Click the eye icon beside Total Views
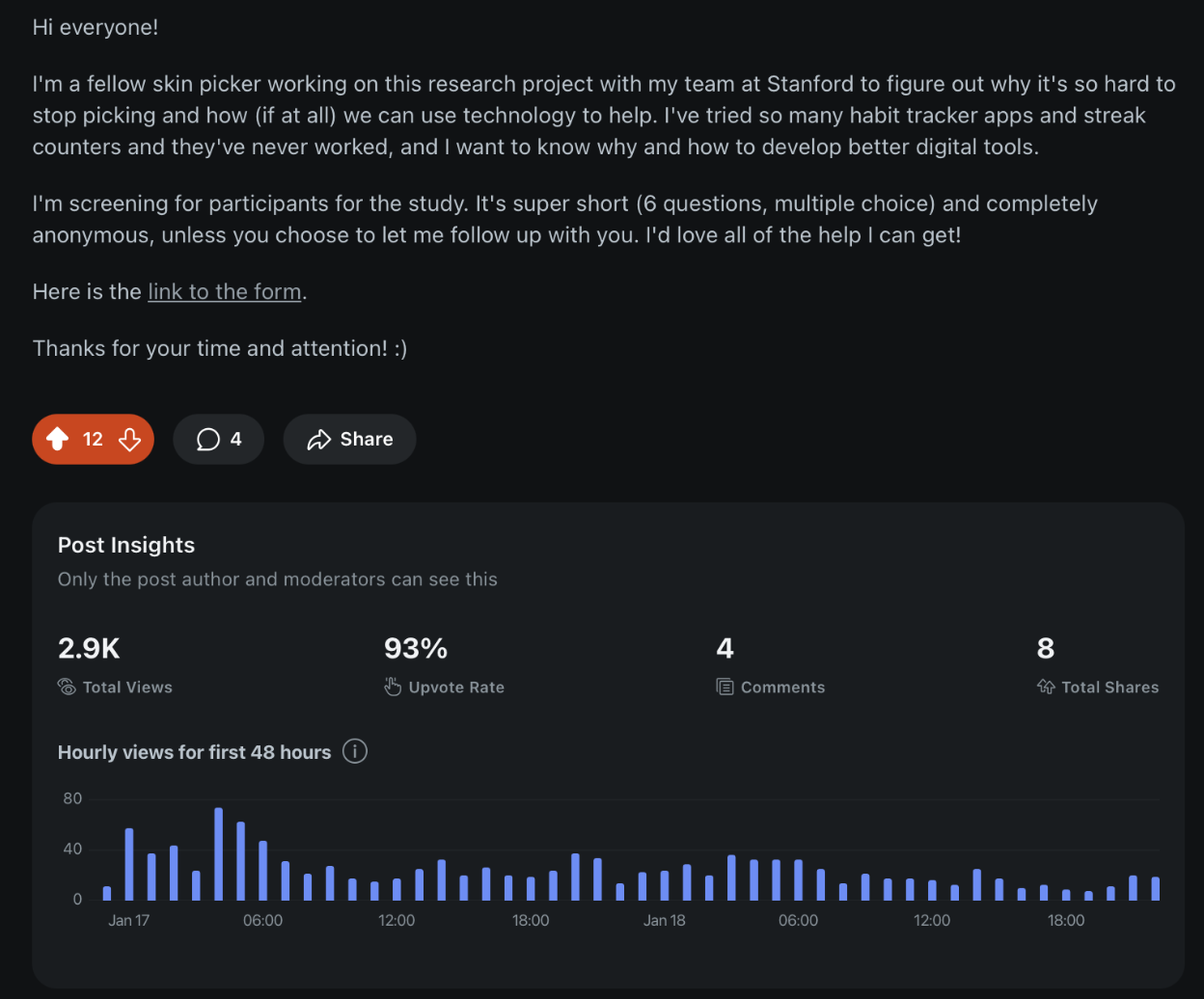Screen dimensions: 1204x999 pyautogui.click(x=67, y=688)
